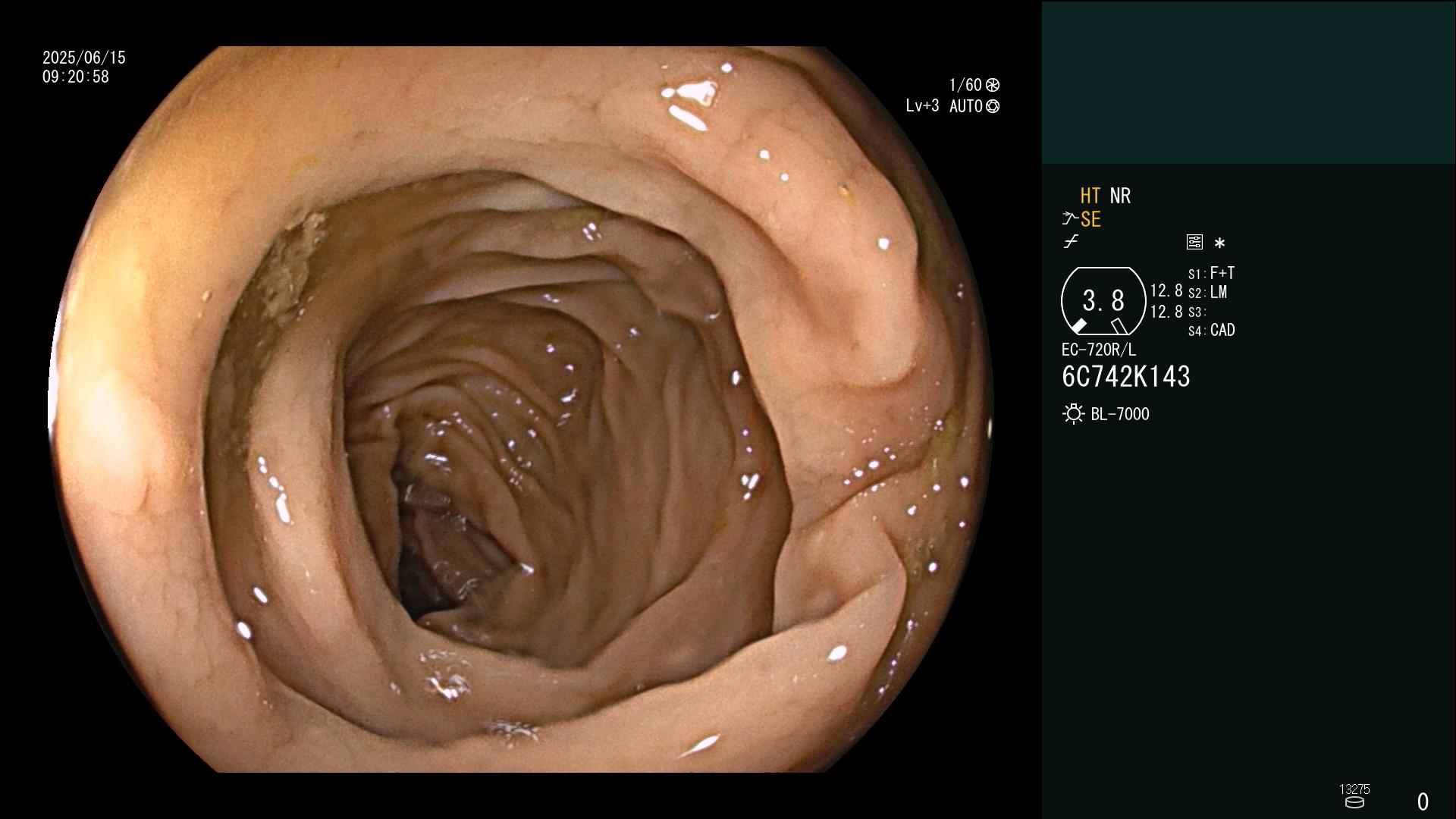Click the iris icon beside AUTO
This screenshot has height=819, width=1456.
[993, 106]
